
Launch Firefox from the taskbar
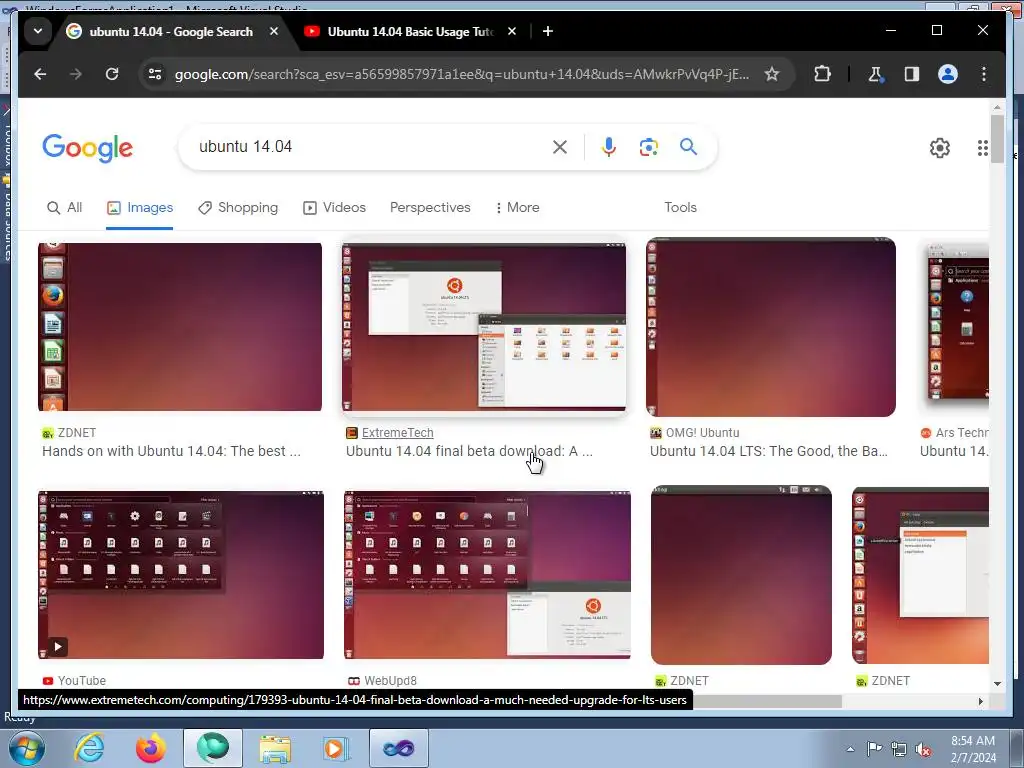pyautogui.click(x=151, y=748)
